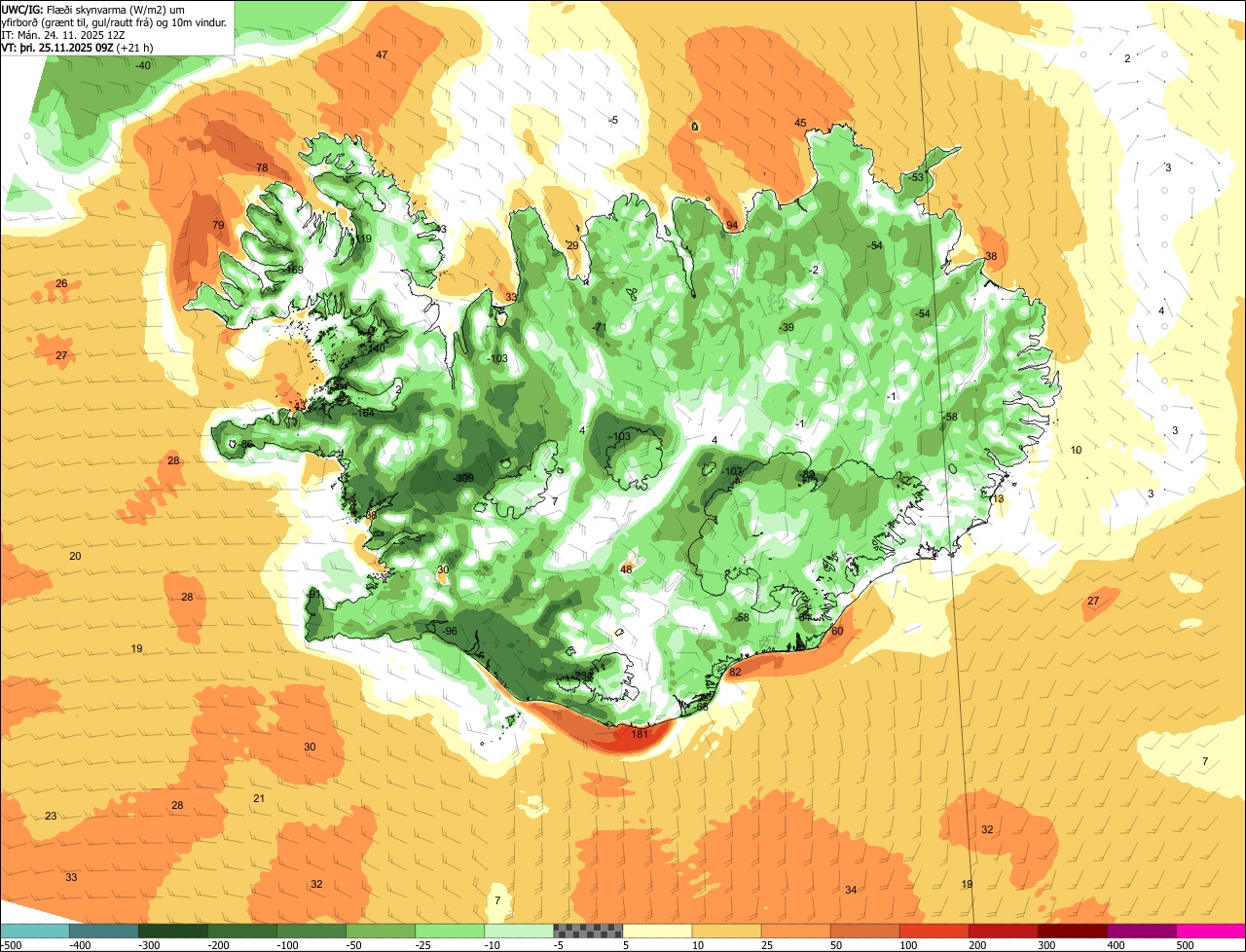Click the map value '-309' in west Iceland
The height and width of the screenshot is (952, 1246).
tap(464, 478)
